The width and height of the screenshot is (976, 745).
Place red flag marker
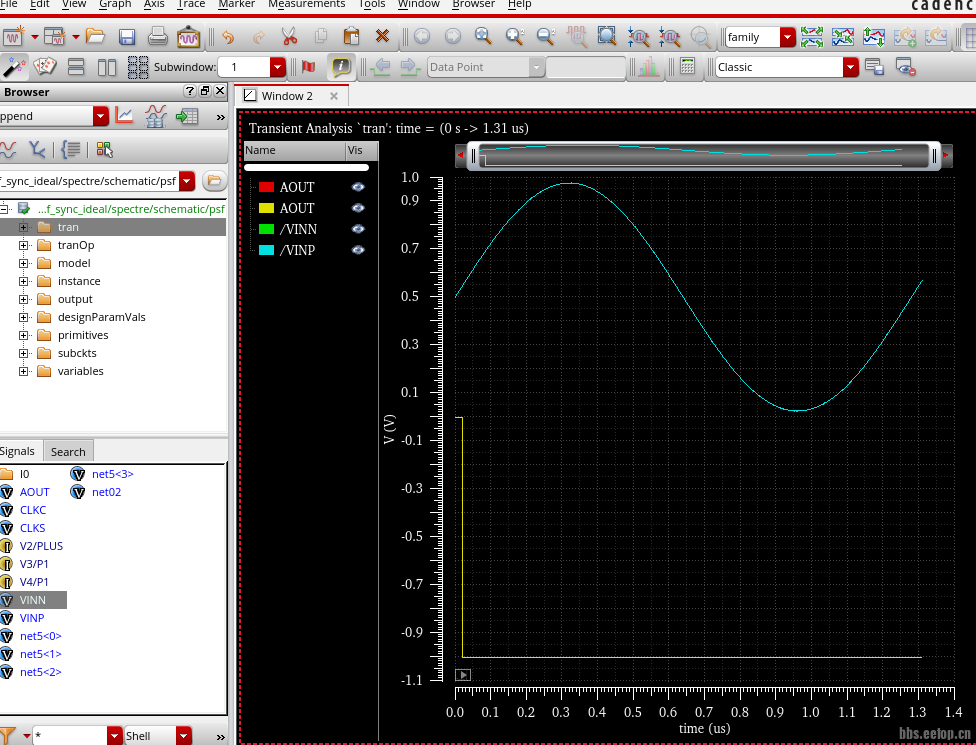pyautogui.click(x=309, y=67)
